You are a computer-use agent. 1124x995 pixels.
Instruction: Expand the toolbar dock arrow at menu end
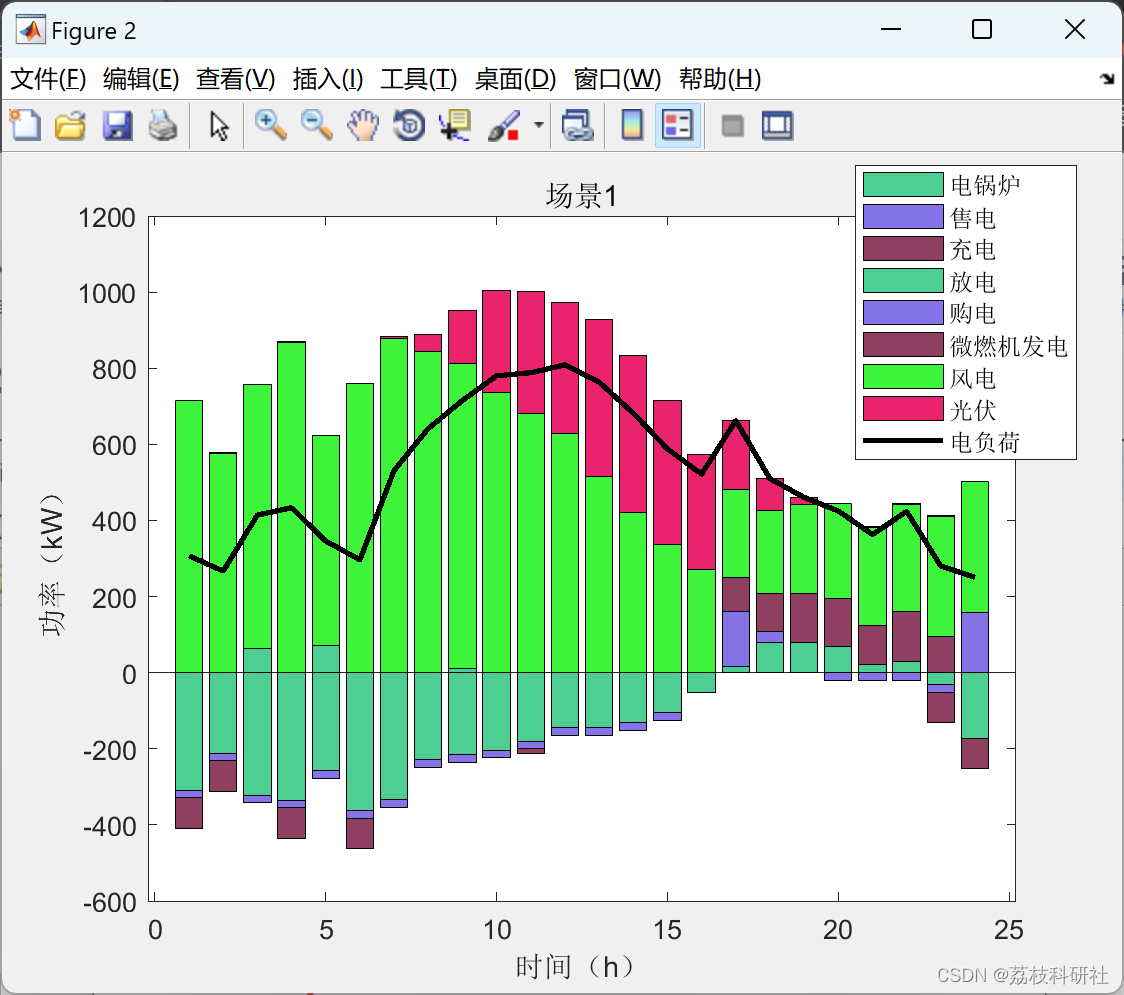pyautogui.click(x=1107, y=79)
